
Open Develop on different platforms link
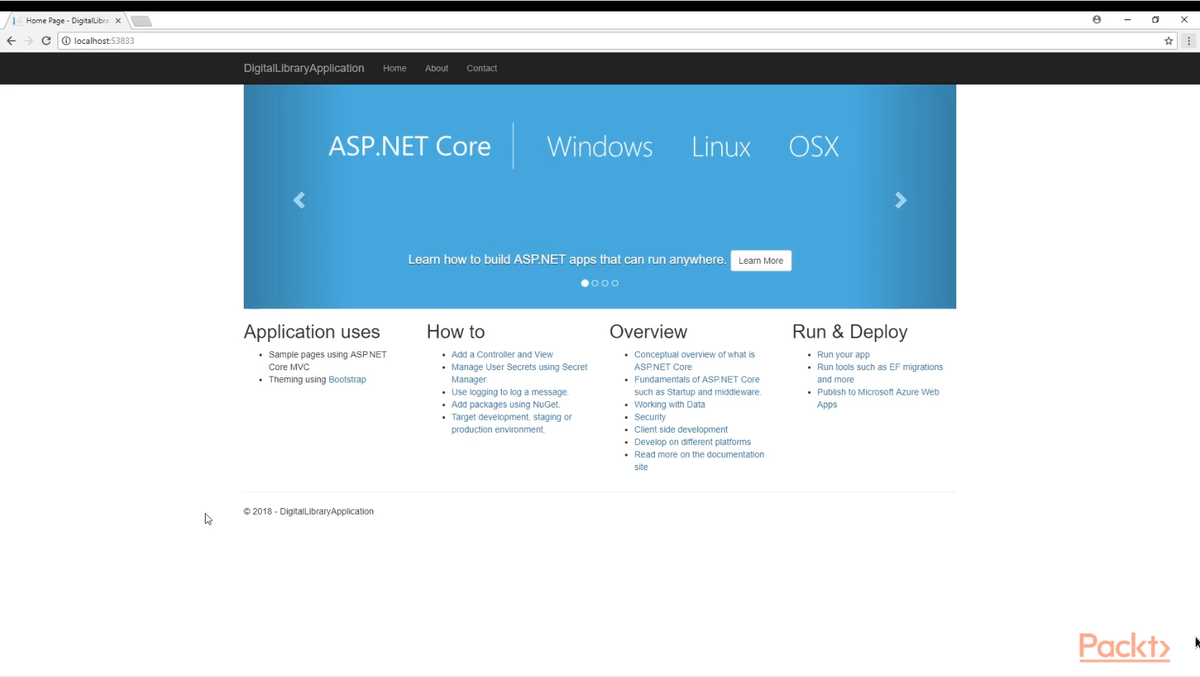692,442
